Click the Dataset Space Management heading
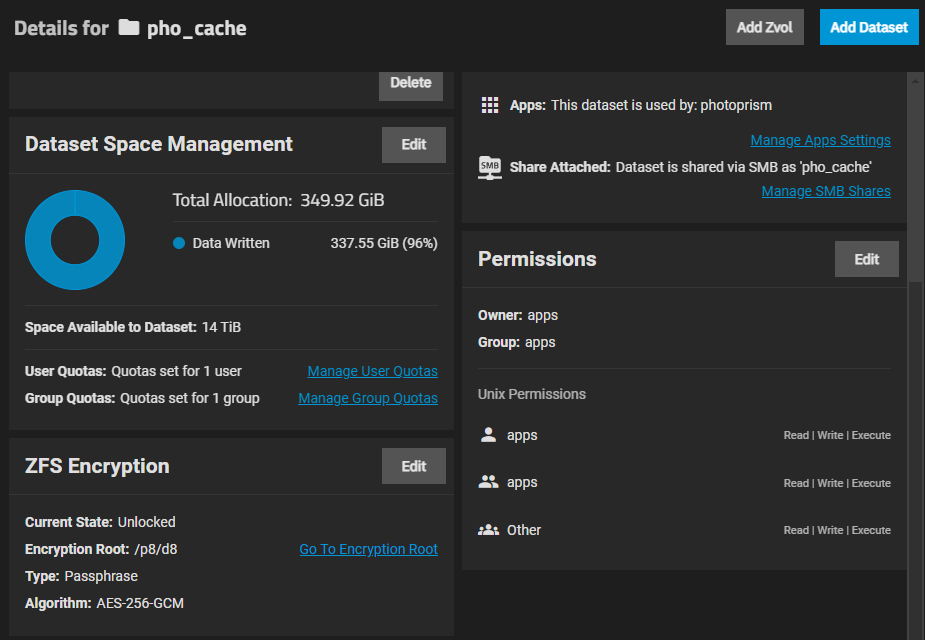This screenshot has height=640, width=925. click(x=159, y=145)
